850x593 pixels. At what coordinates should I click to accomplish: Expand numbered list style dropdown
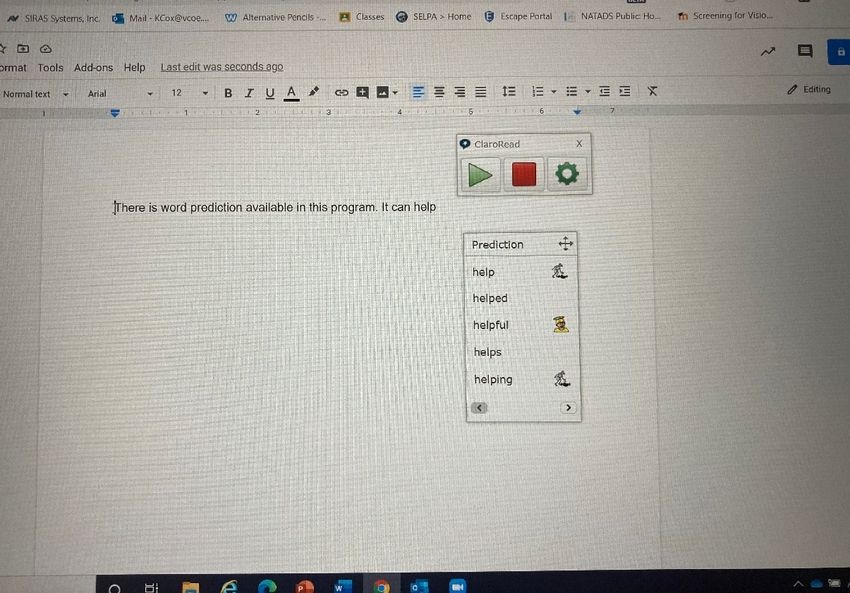553,92
